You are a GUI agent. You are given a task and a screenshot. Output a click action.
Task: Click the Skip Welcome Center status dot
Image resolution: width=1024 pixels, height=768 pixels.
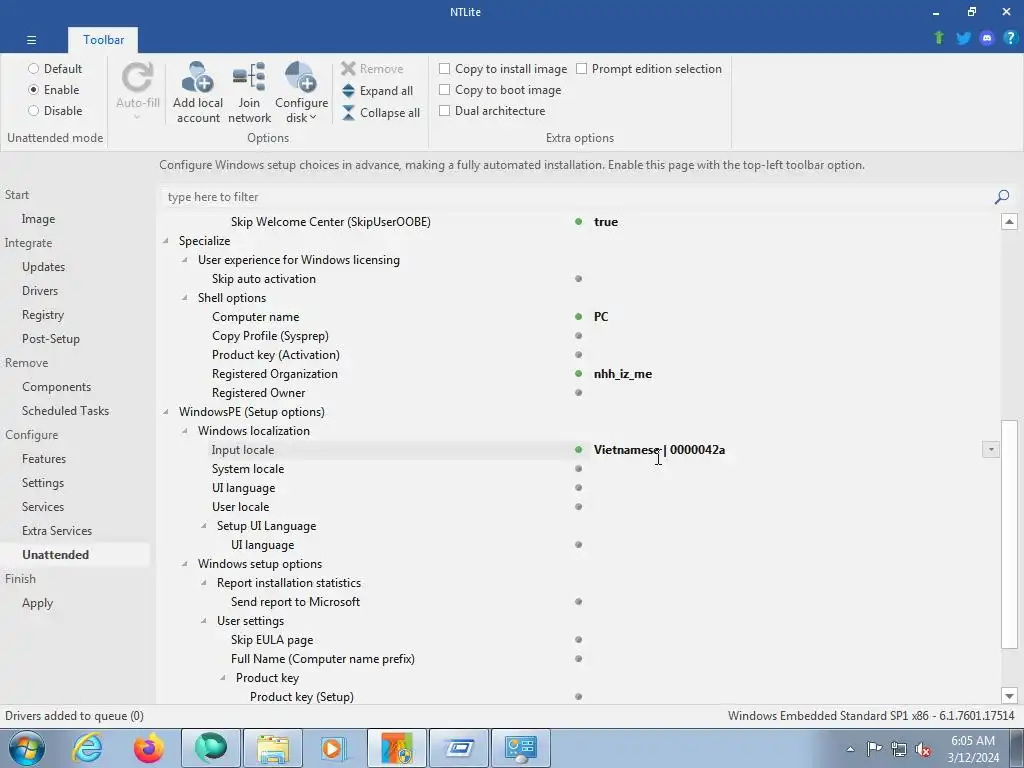click(578, 221)
